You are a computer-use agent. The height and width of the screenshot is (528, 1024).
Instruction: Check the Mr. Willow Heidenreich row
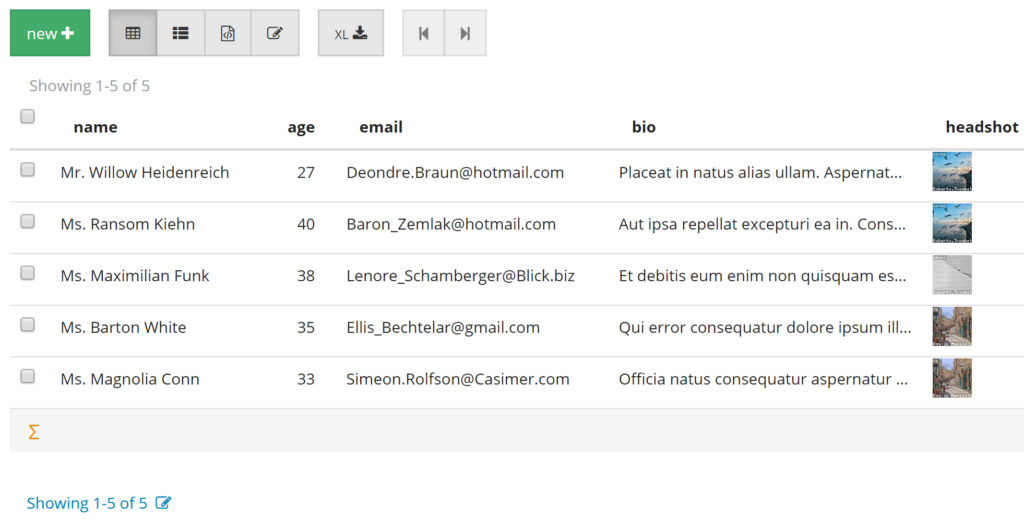pos(28,170)
